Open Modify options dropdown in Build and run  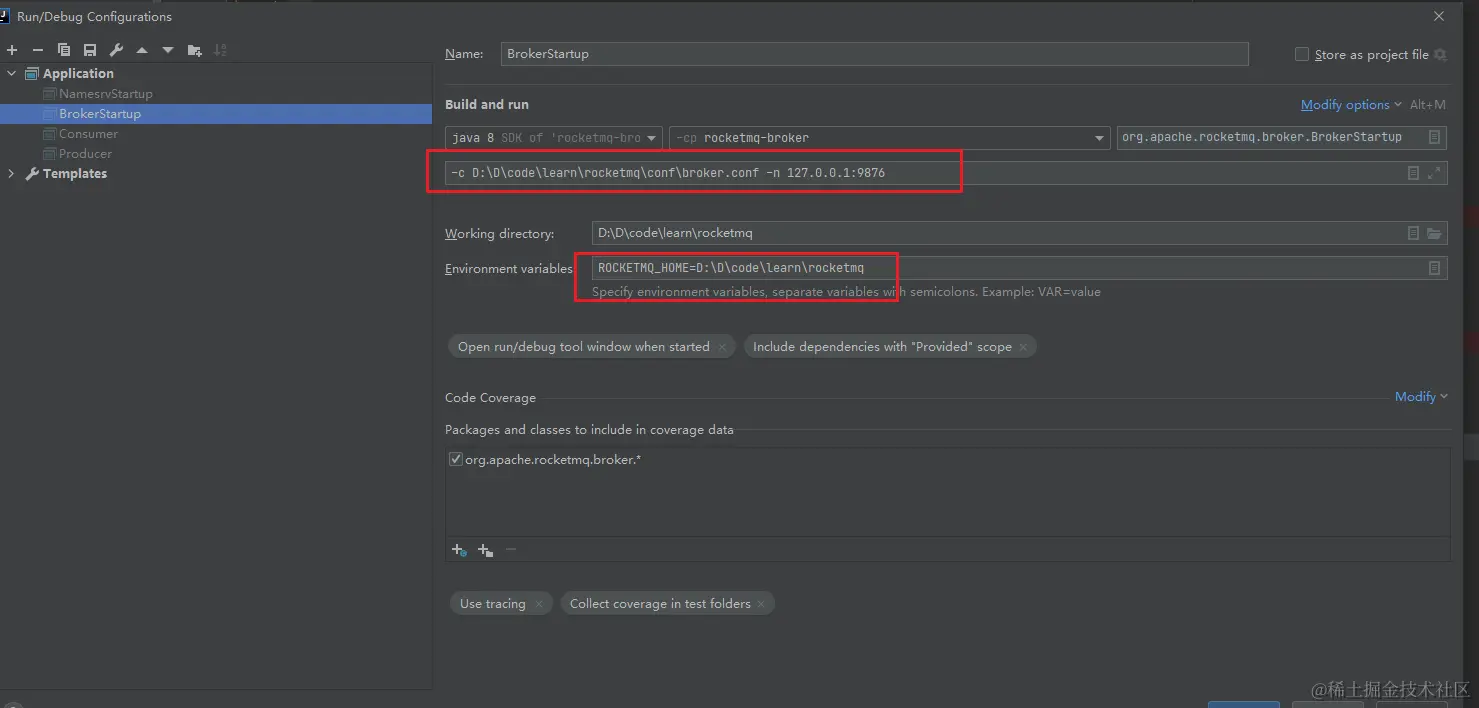click(x=1351, y=105)
